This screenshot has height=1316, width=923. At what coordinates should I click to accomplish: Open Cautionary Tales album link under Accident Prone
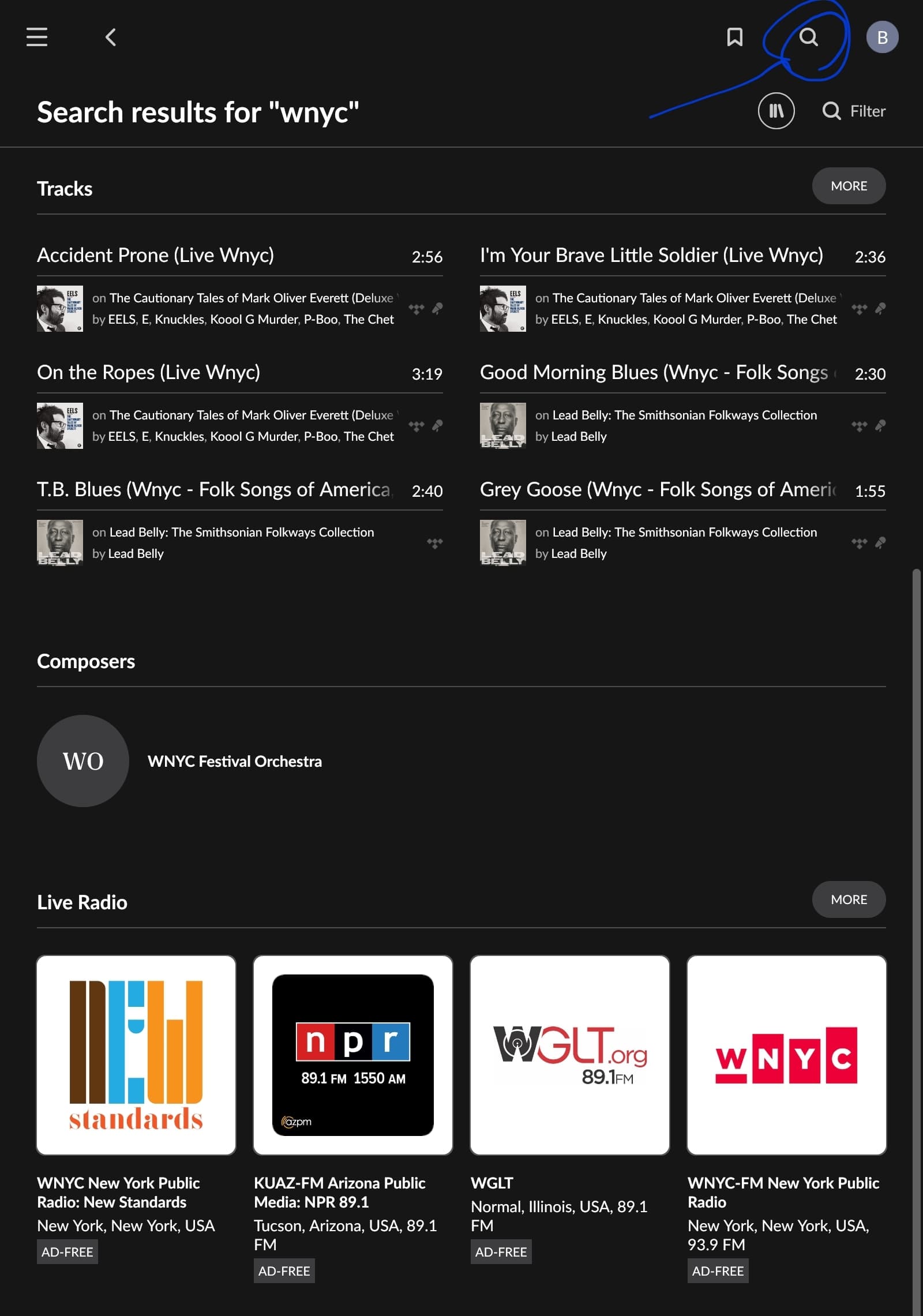pos(253,298)
